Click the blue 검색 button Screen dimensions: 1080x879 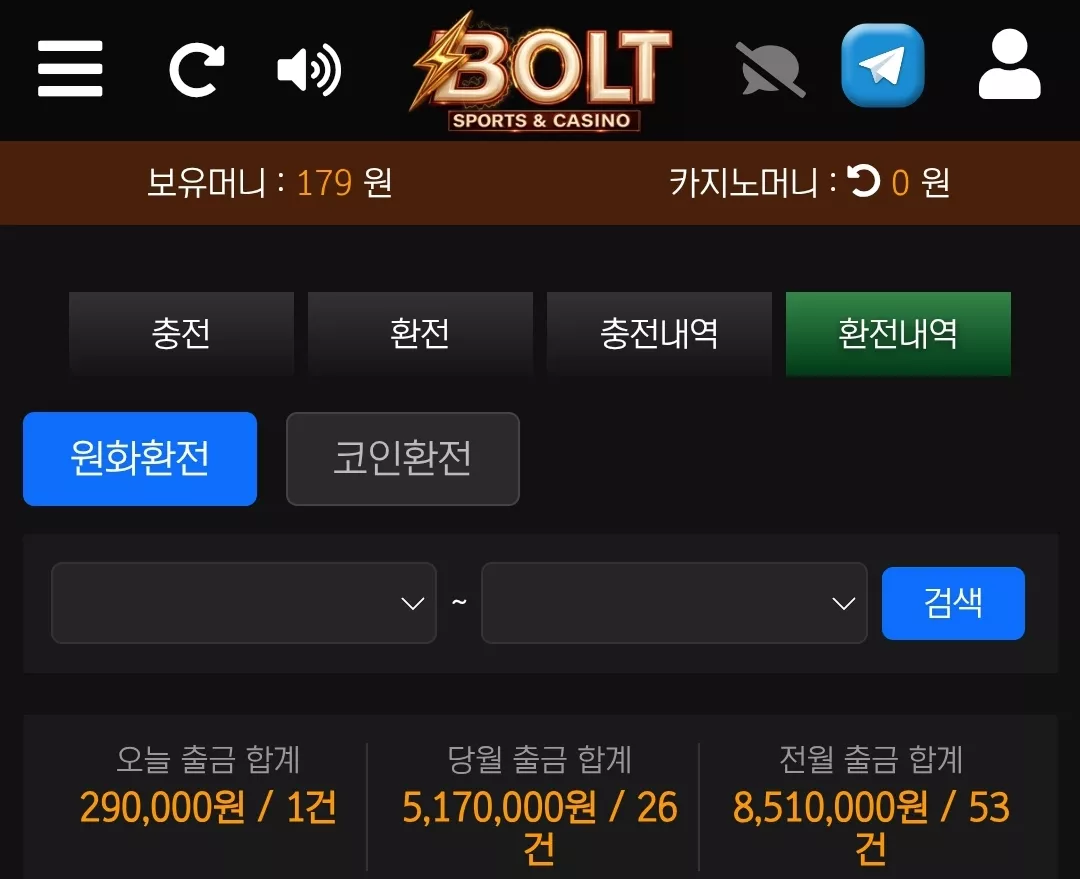tap(953, 603)
